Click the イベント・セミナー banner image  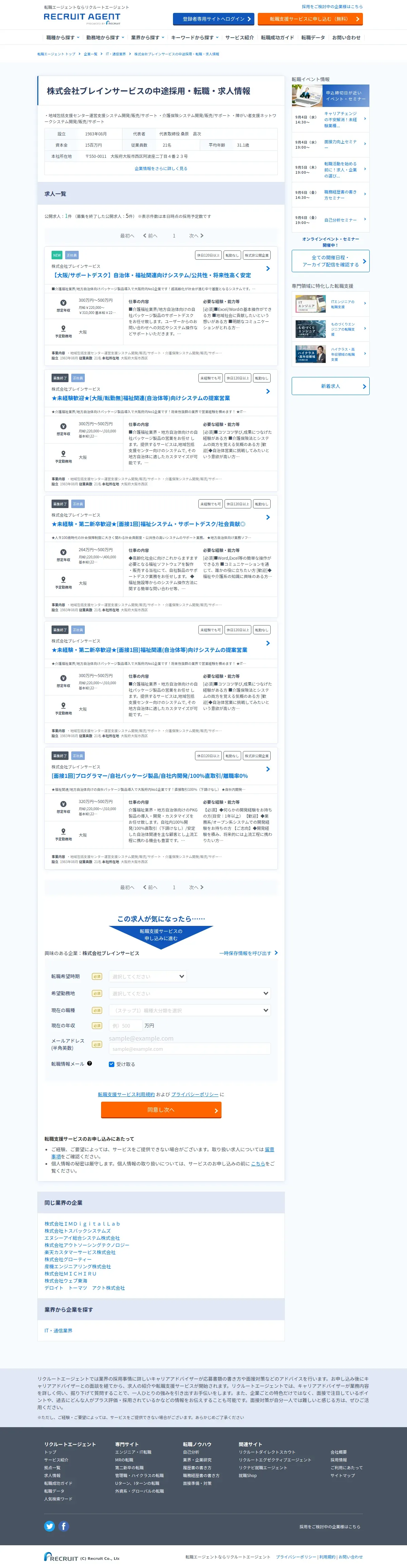[x=330, y=96]
